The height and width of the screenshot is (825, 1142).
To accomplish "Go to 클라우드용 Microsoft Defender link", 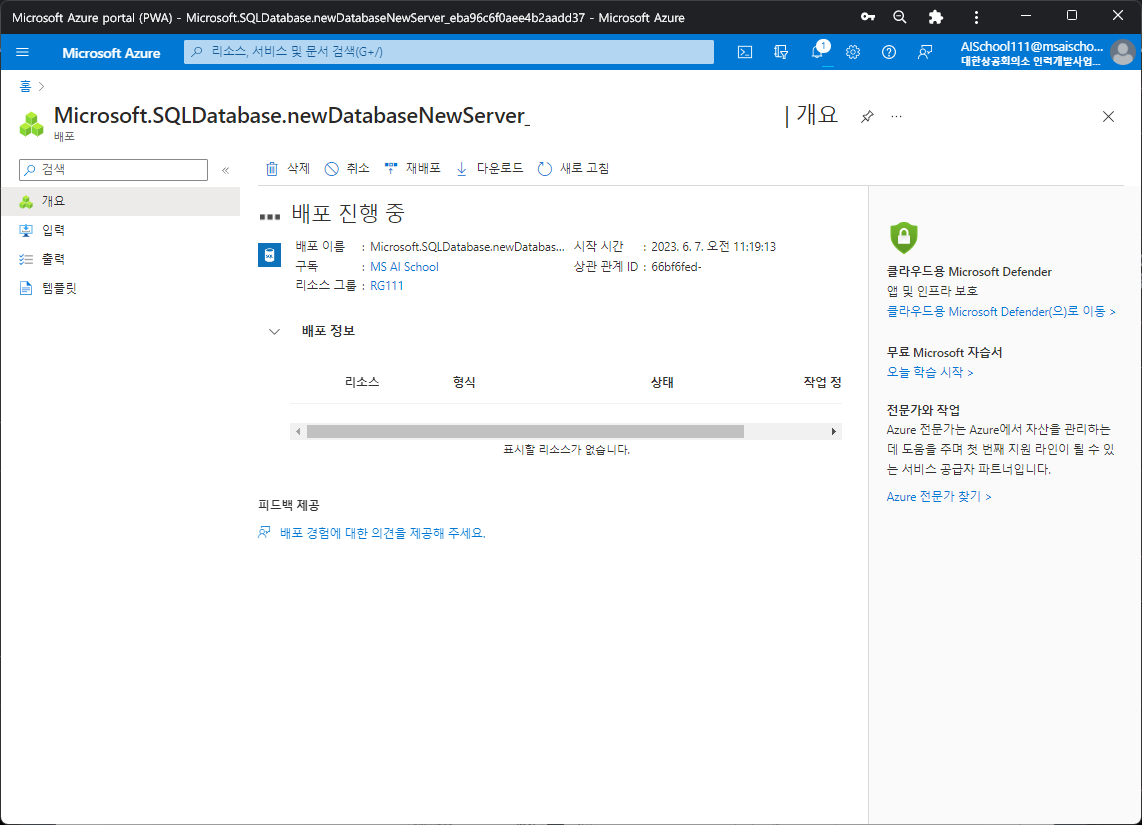I will click(1001, 311).
